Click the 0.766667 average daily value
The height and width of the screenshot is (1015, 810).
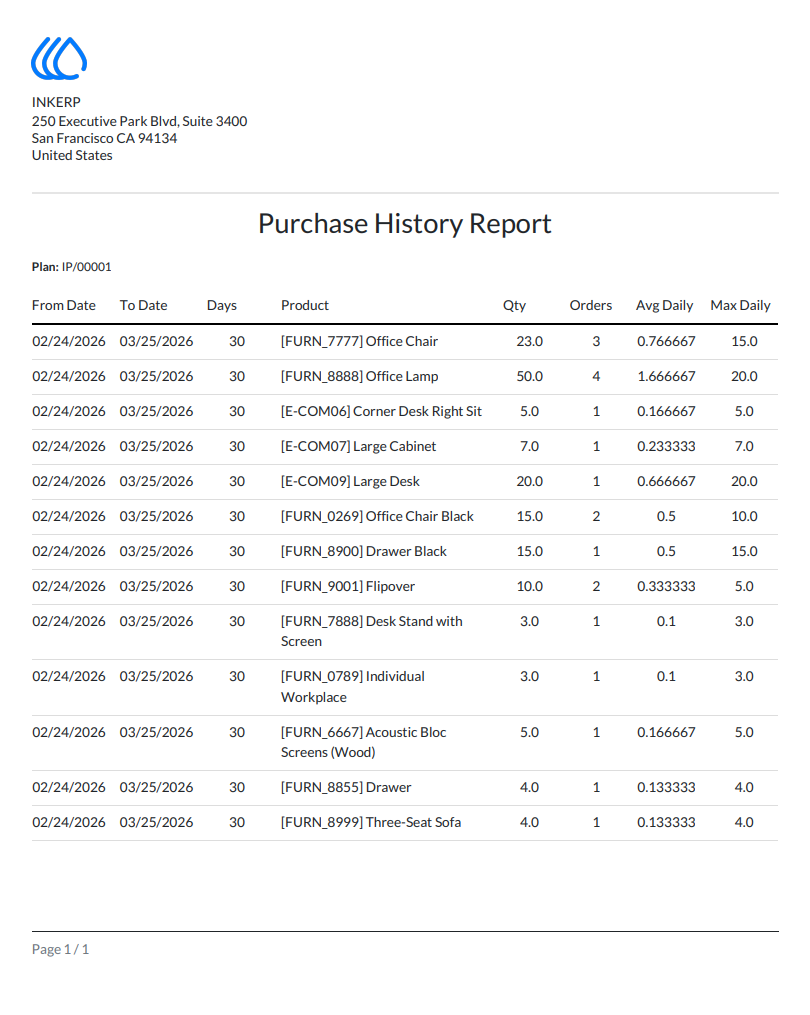[x=666, y=341]
